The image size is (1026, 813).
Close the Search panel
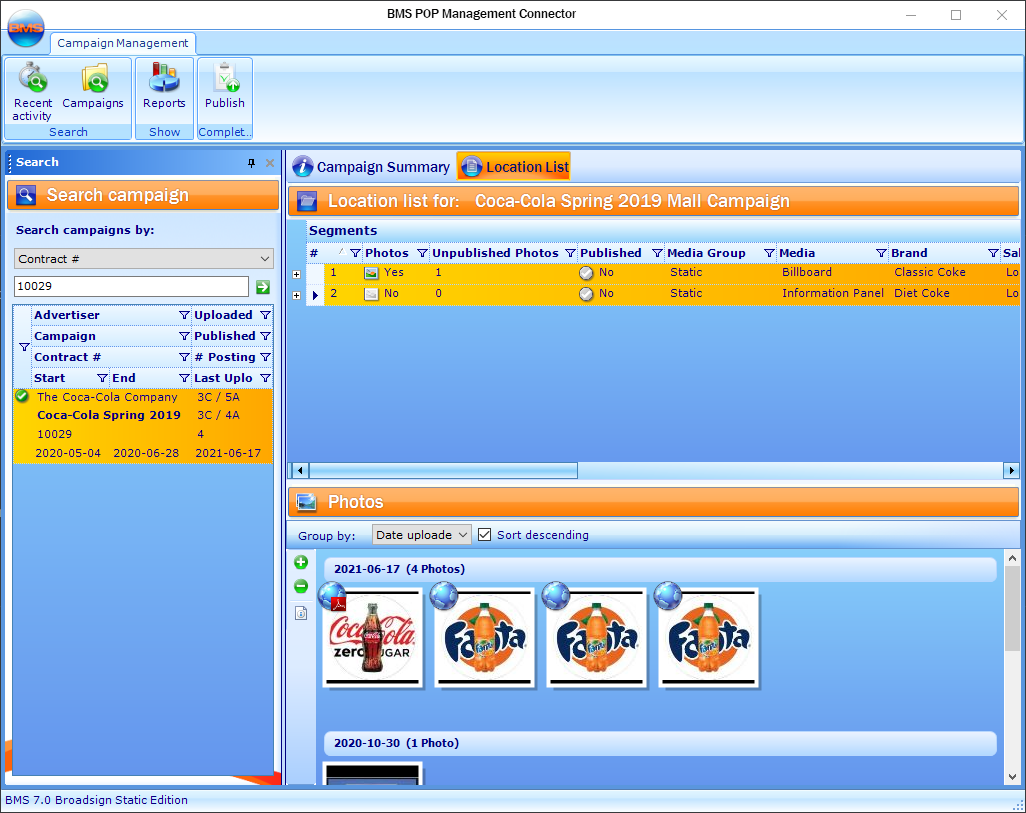click(270, 163)
